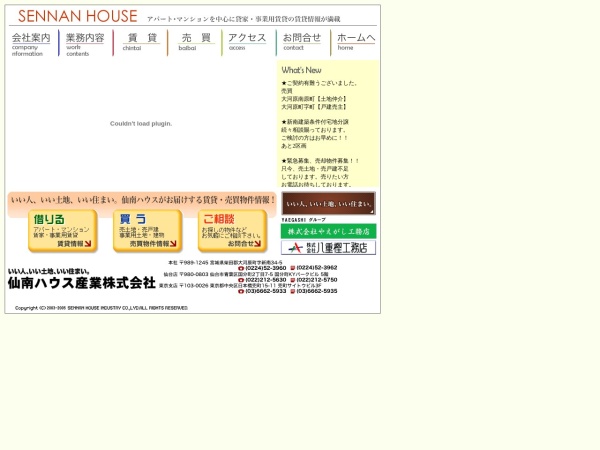Image resolution: width=600 pixels, height=450 pixels.
Task: Click red arrow on 売買物件情報 button
Action: coord(173,244)
